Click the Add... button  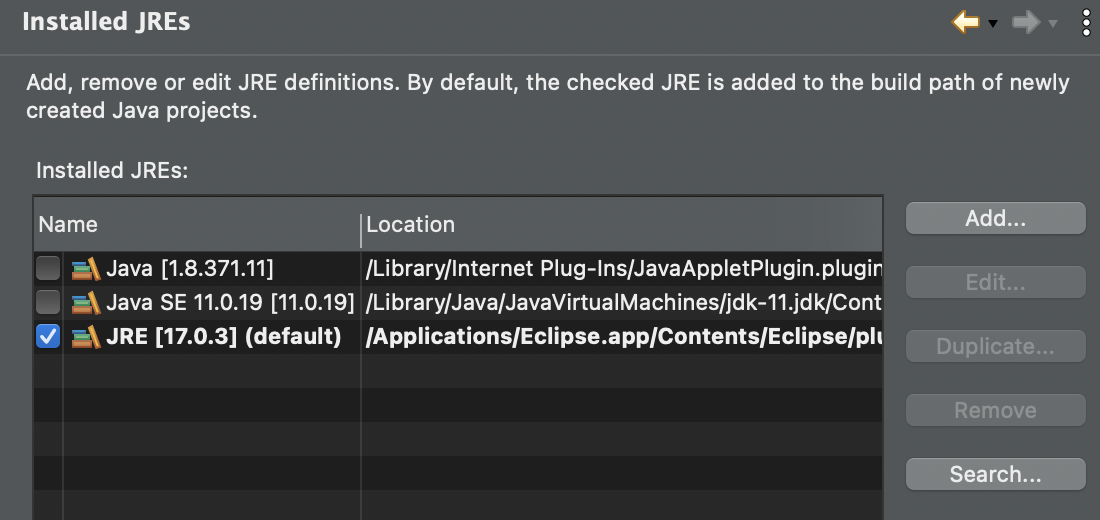[995, 219]
